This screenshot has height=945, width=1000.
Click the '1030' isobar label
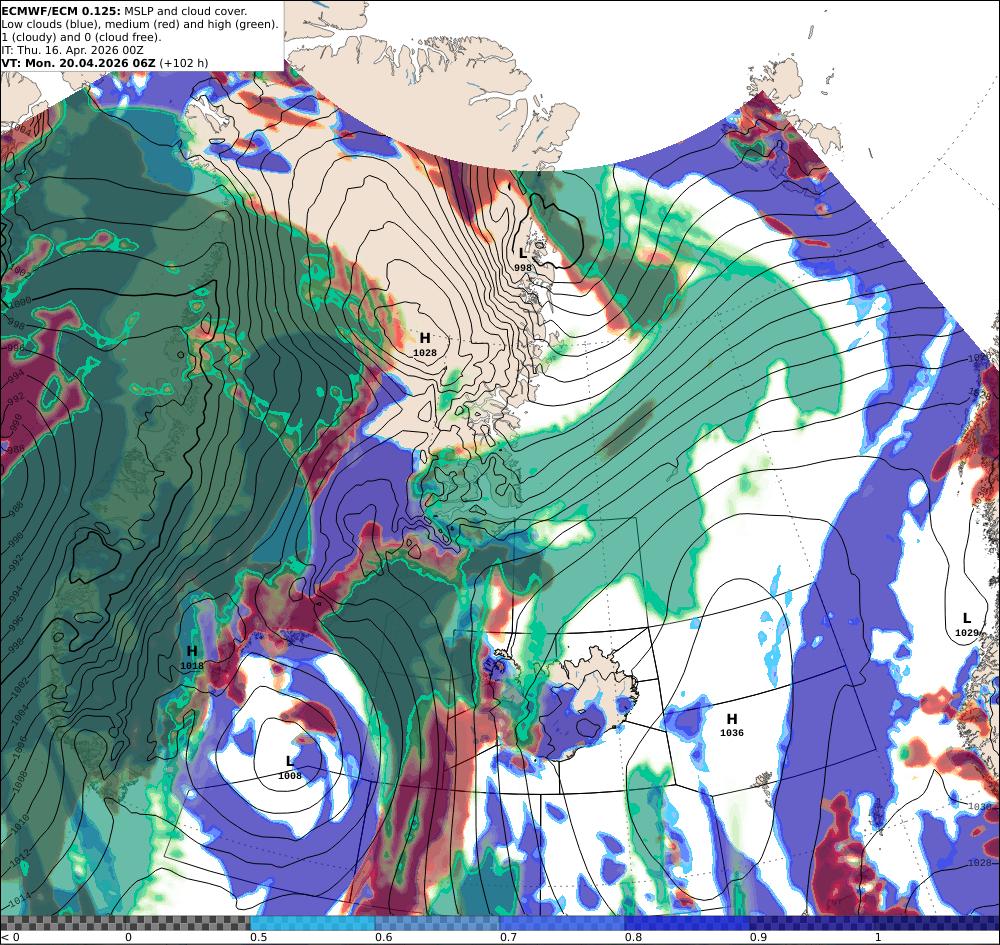(979, 807)
